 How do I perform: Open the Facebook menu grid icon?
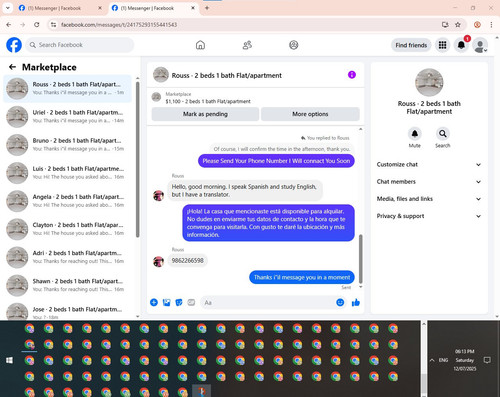pyautogui.click(x=442, y=45)
